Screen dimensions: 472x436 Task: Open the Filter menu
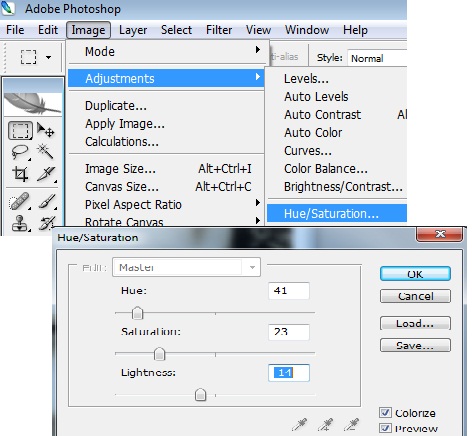click(x=219, y=30)
